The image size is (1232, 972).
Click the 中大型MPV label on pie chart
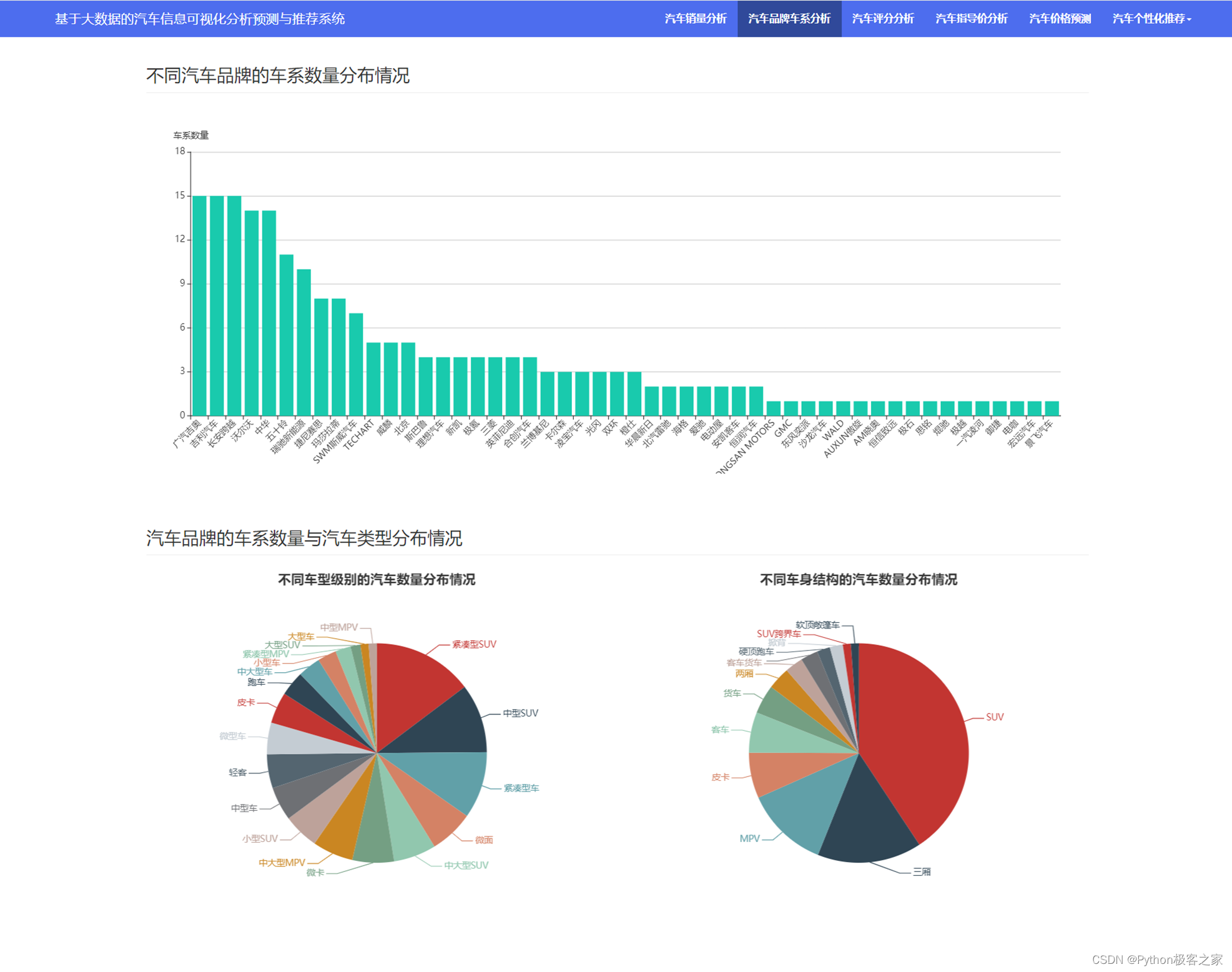tap(282, 863)
